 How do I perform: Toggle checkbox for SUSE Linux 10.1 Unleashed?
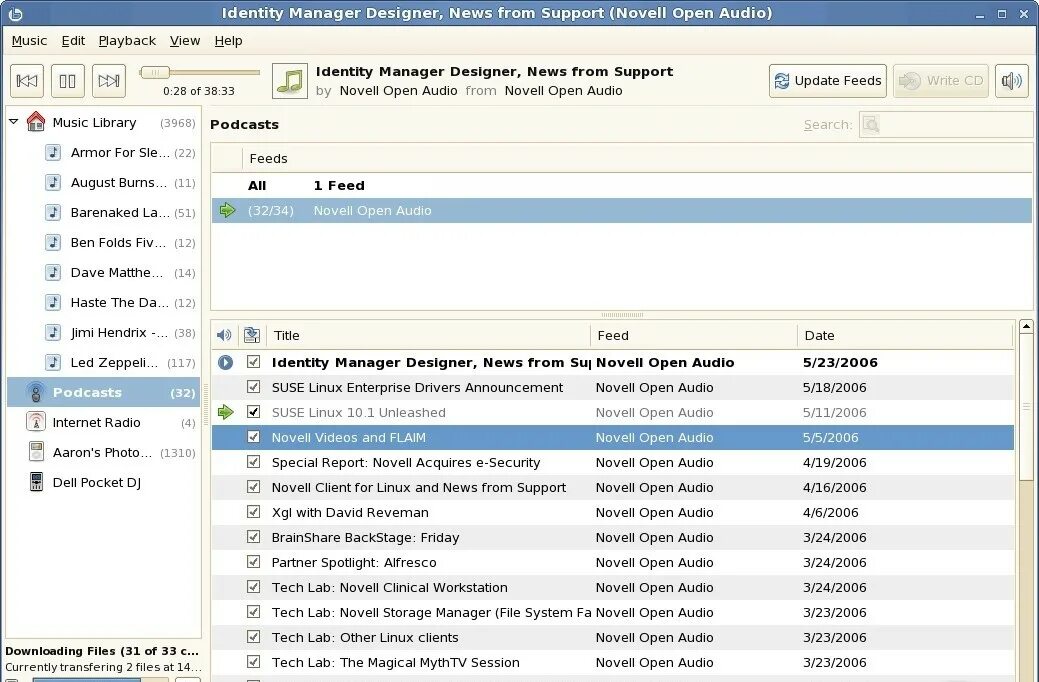tap(253, 412)
